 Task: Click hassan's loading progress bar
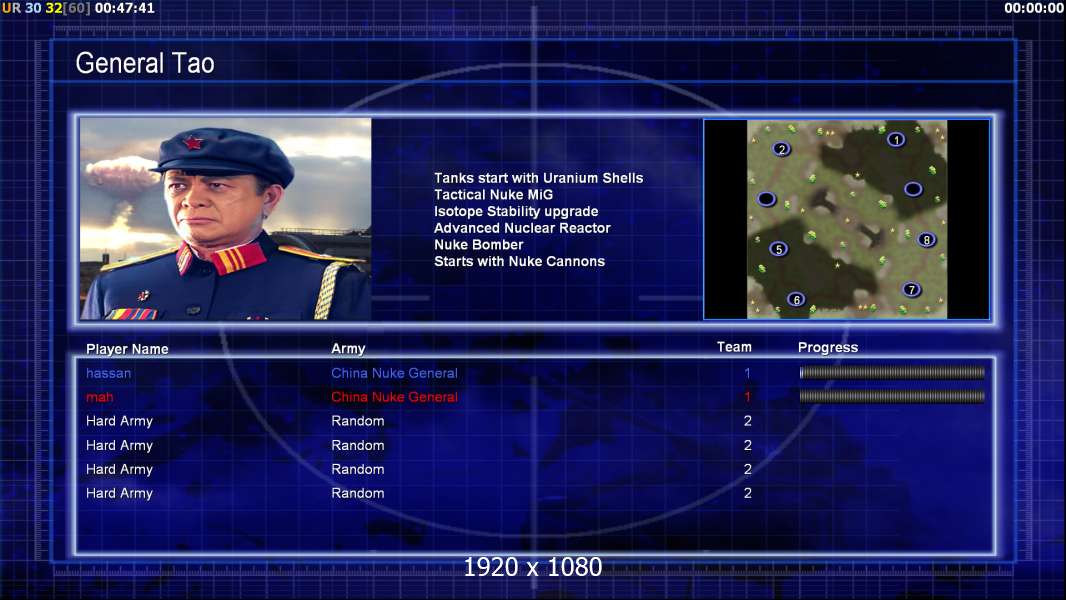(x=892, y=372)
